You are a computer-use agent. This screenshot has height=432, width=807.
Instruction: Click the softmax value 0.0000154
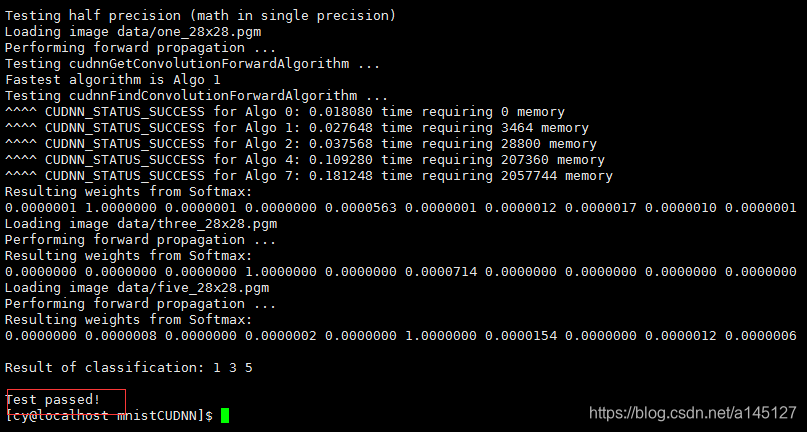pos(521,336)
